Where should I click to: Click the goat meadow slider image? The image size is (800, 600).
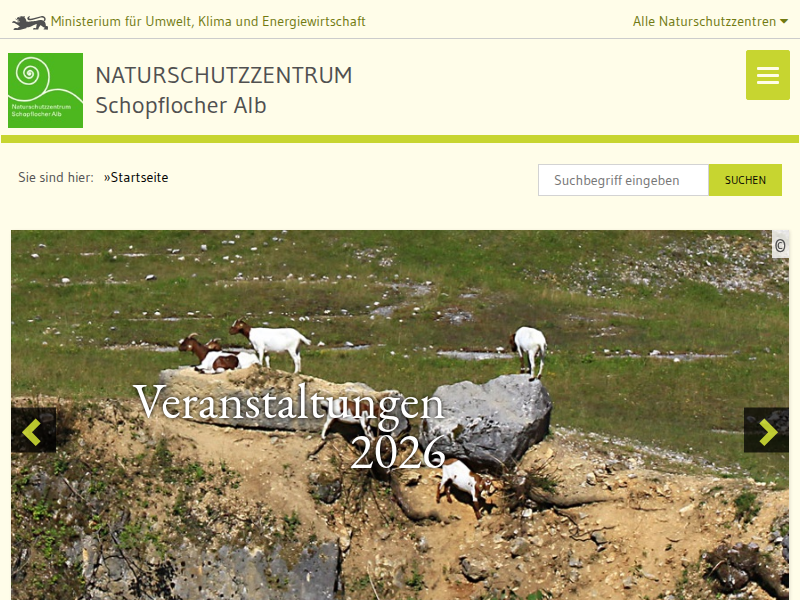[400, 415]
